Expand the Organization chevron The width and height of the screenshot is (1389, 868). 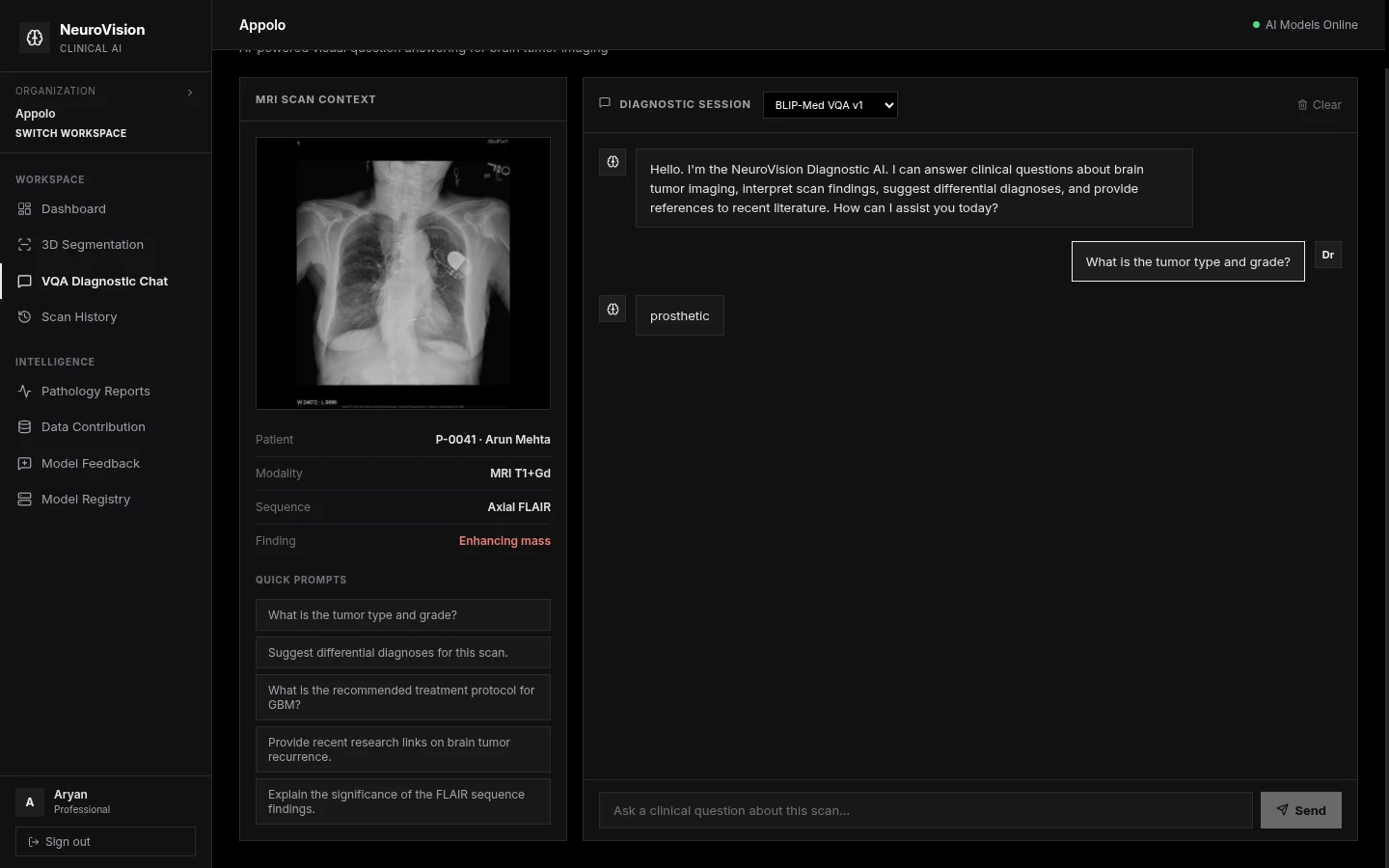pyautogui.click(x=190, y=93)
